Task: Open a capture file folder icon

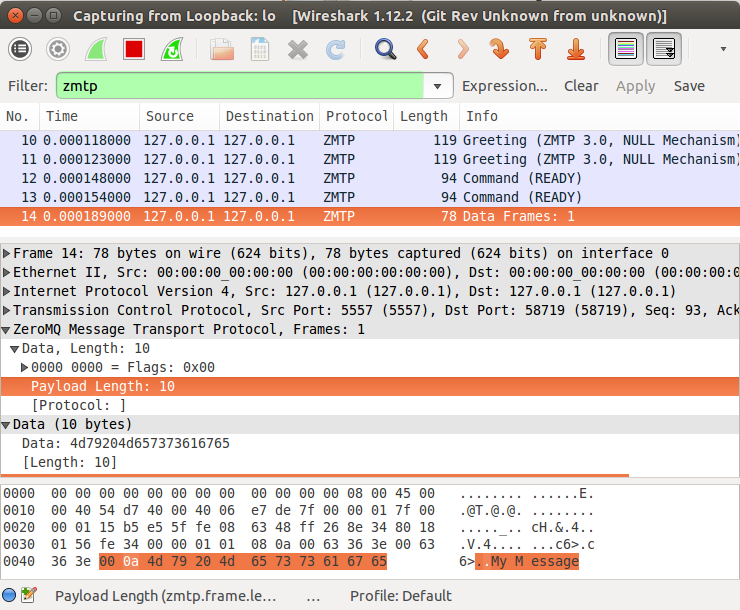Action: tap(222, 49)
